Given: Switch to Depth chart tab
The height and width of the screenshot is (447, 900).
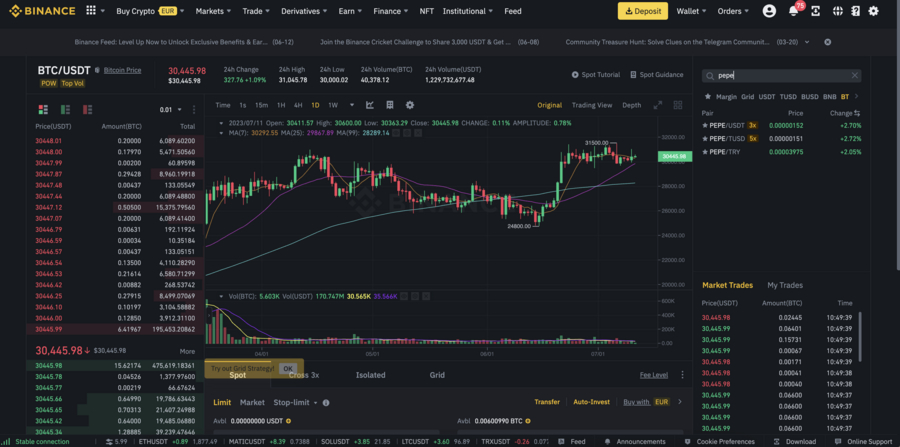Looking at the screenshot, I should pos(631,105).
